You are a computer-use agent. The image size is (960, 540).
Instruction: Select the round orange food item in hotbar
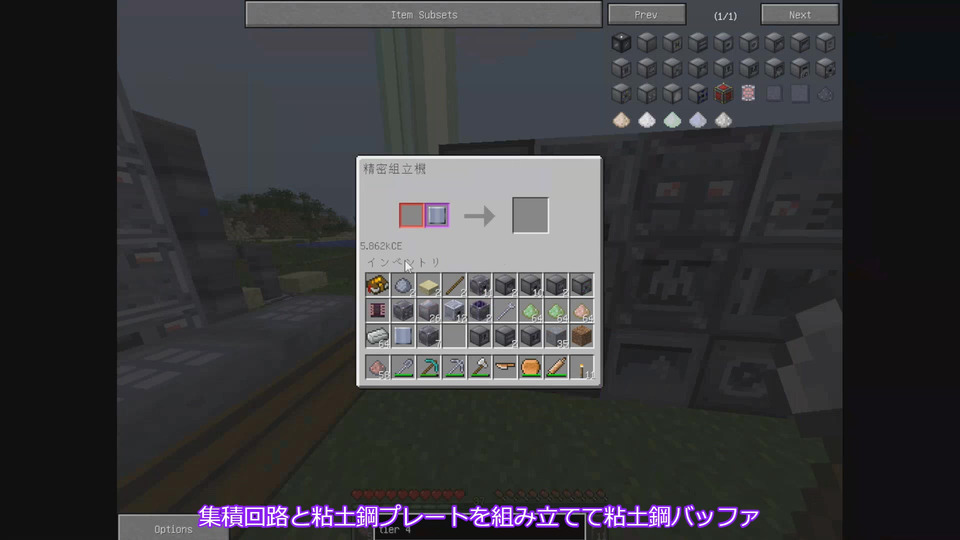click(531, 367)
